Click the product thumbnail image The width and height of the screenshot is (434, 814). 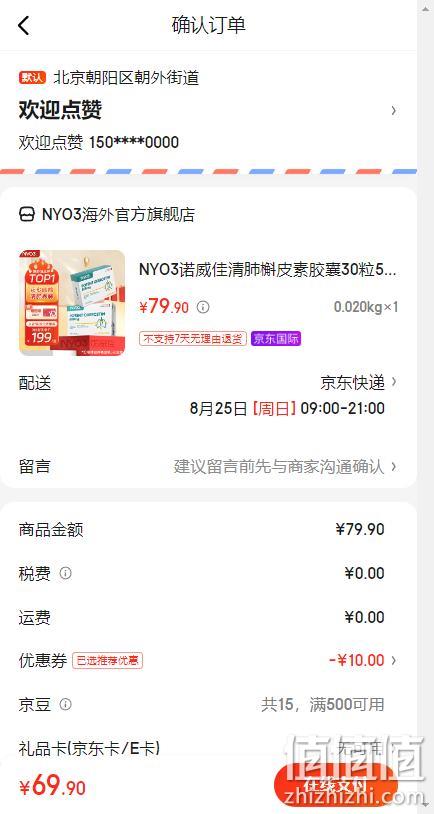click(72, 303)
